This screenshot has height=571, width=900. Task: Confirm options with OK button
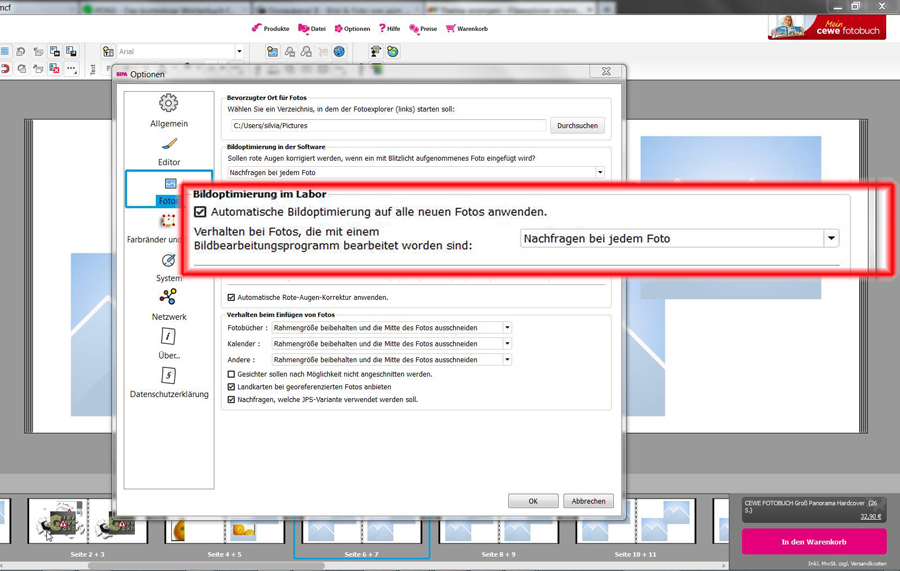click(x=533, y=501)
